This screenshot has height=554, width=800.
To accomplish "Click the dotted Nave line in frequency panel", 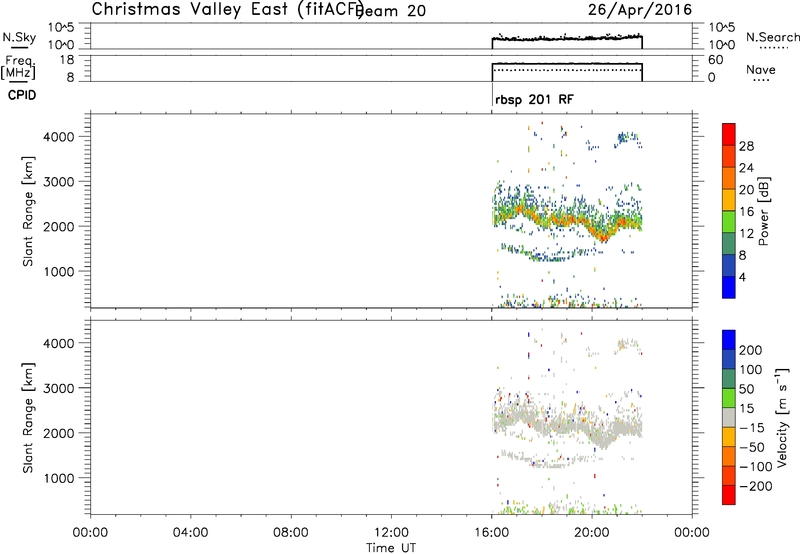I will coord(567,70).
